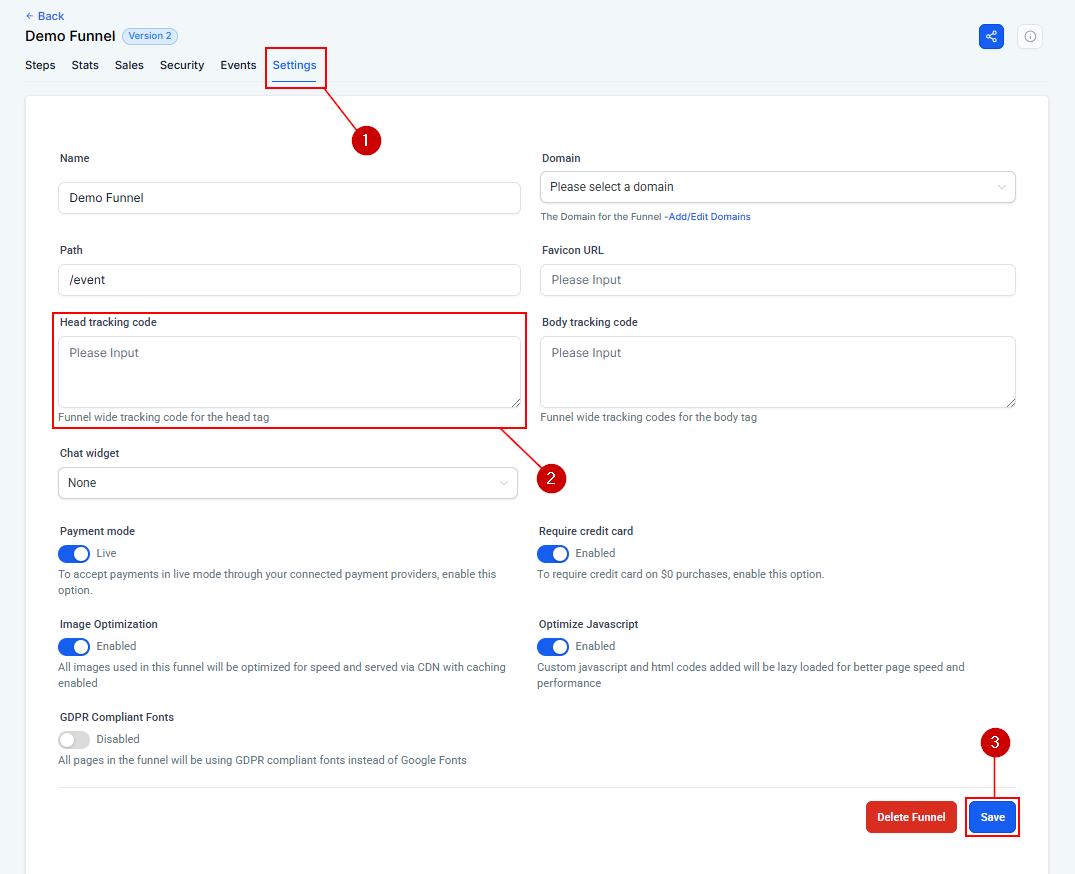1075x874 pixels.
Task: Disable the Optimize Javascript toggle
Action: pos(553,646)
